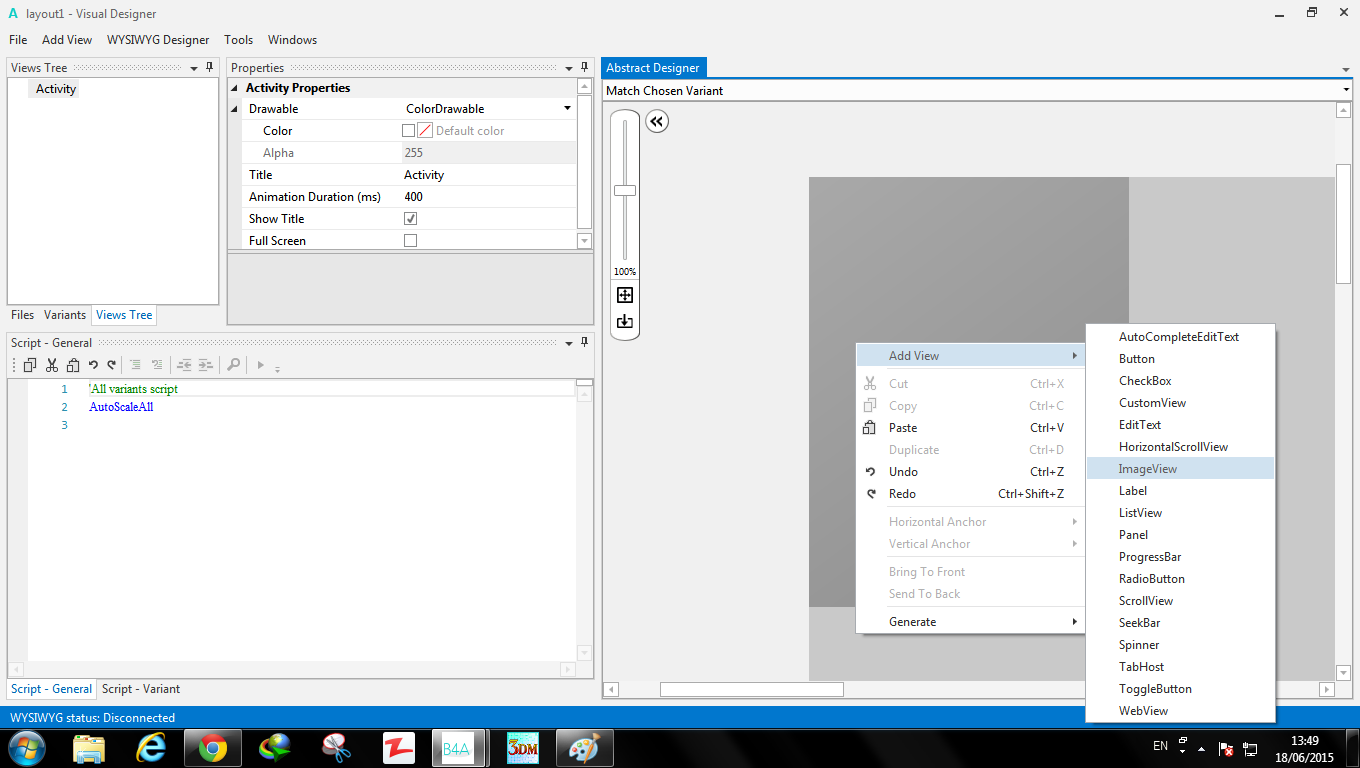The height and width of the screenshot is (768, 1360).
Task: Open Chrome from the Windows taskbar
Action: pos(212,747)
